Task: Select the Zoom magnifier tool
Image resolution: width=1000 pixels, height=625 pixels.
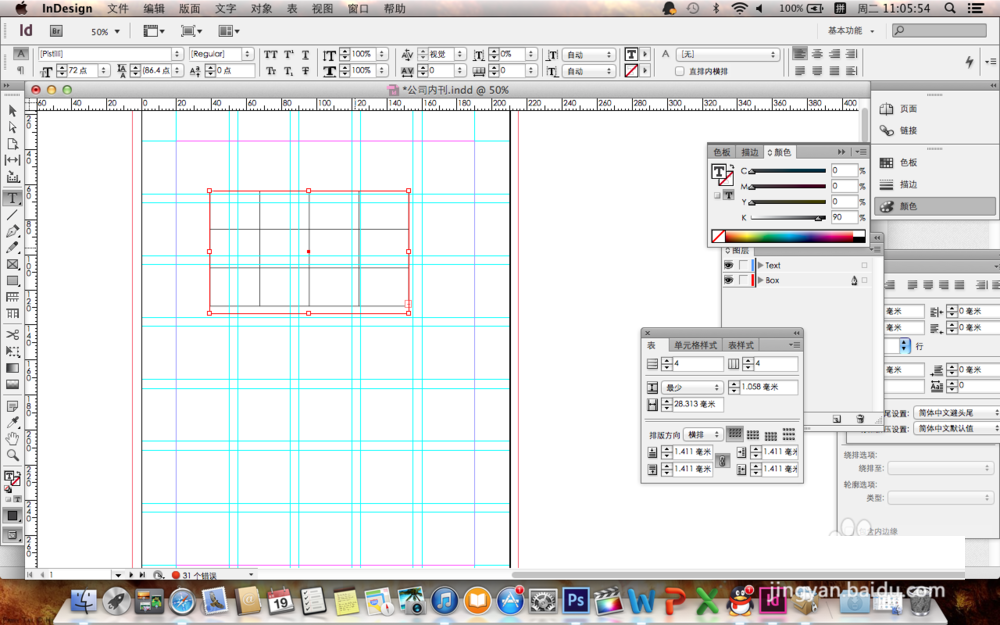Action: pyautogui.click(x=12, y=455)
